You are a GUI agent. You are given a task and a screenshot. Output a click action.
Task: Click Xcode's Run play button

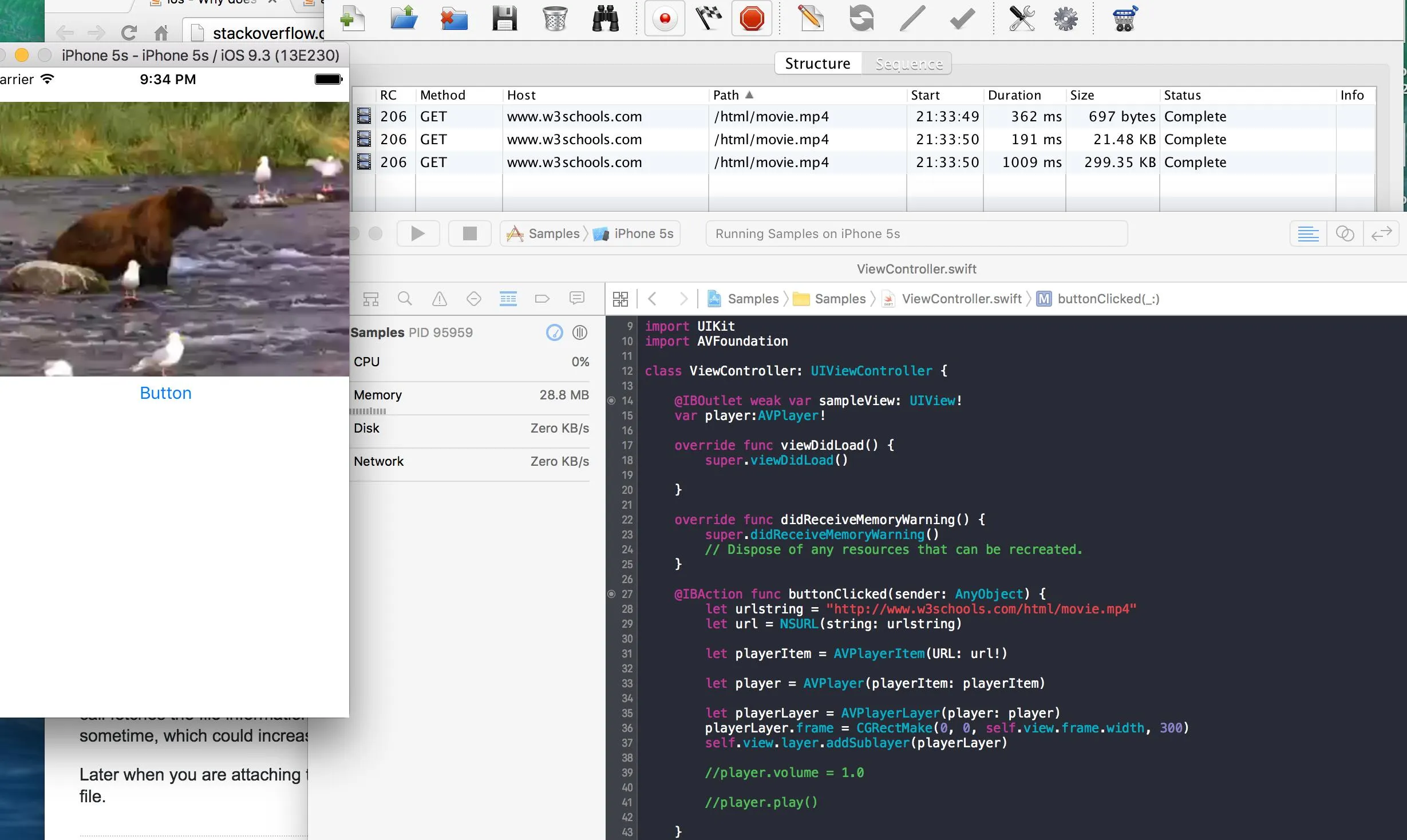(x=418, y=233)
